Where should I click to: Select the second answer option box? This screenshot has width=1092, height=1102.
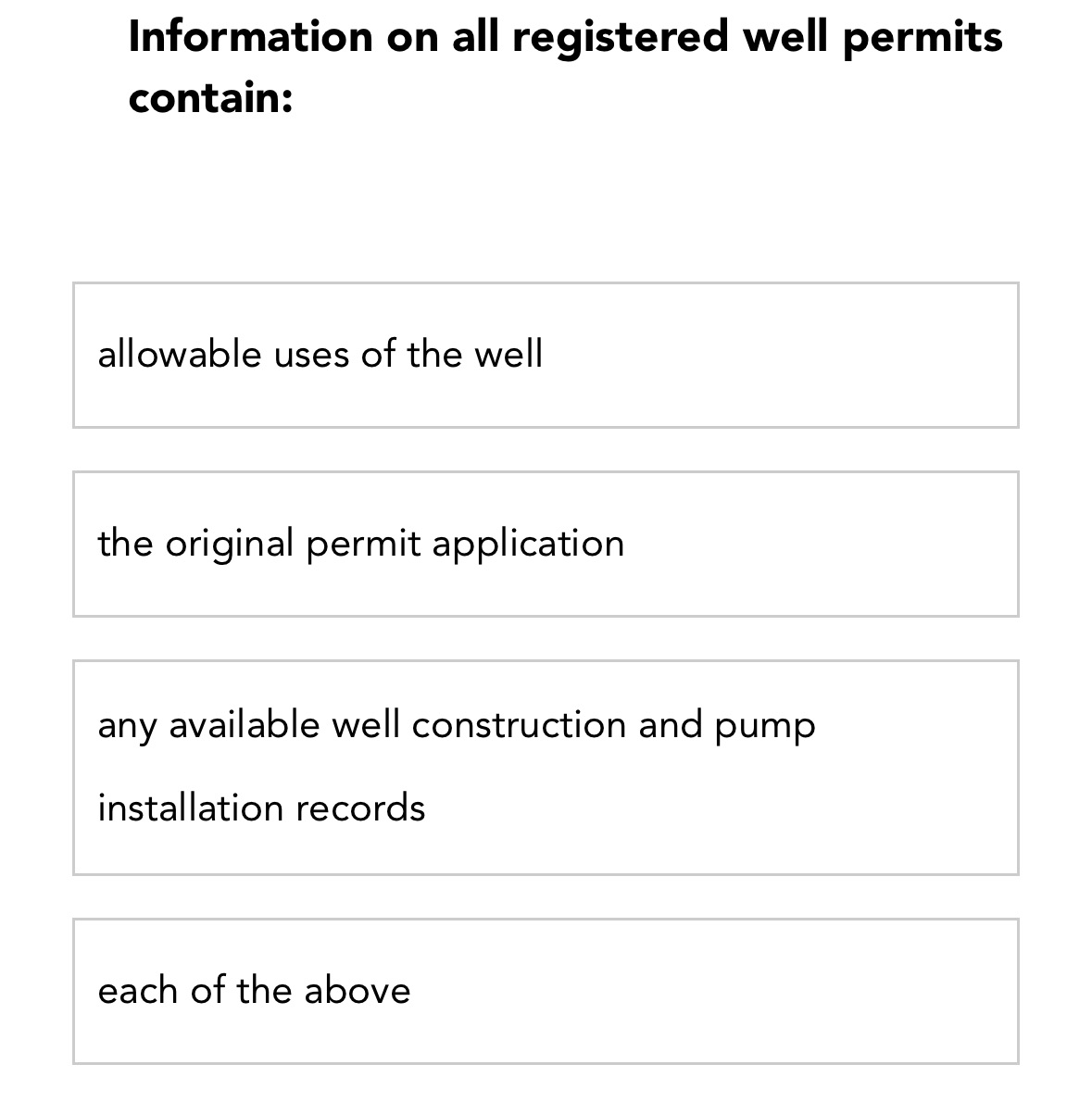pyautogui.click(x=546, y=544)
